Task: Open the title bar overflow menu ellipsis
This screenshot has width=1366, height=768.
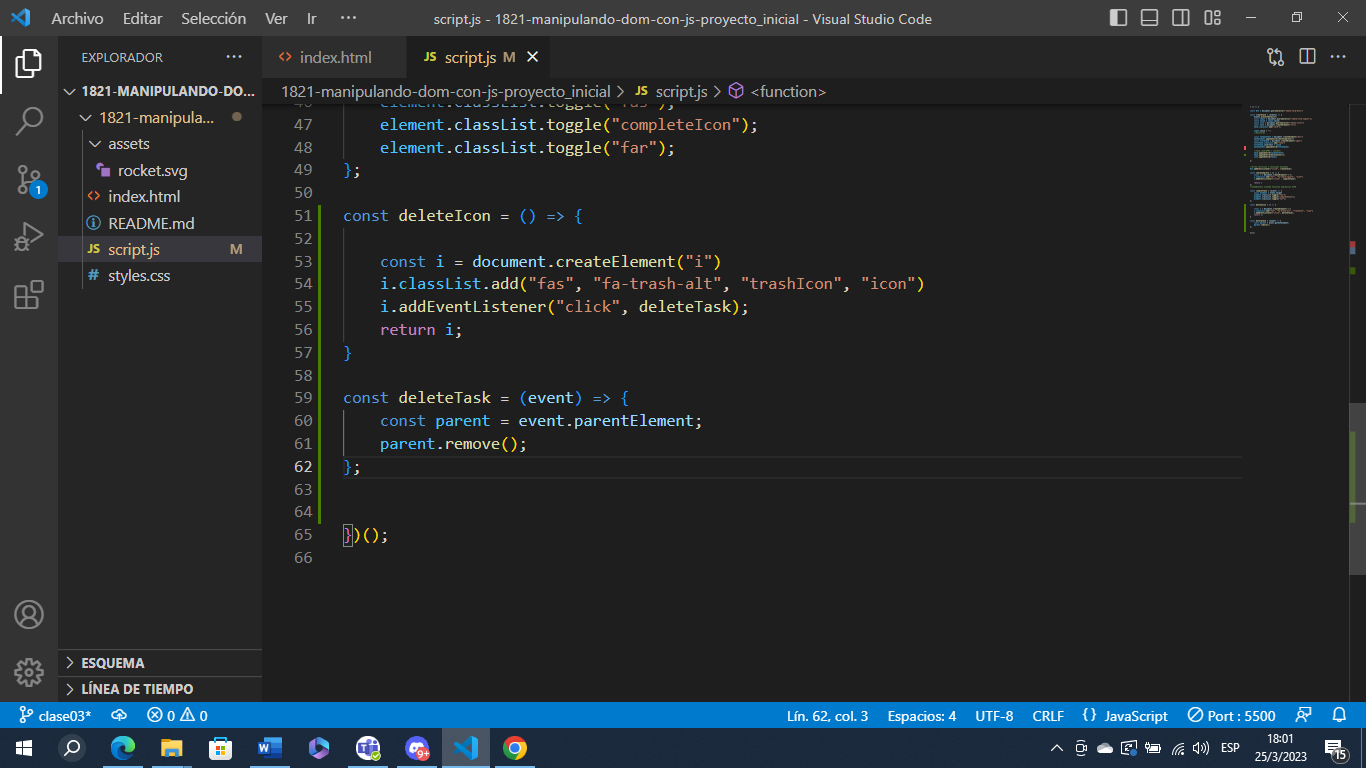Action: click(x=348, y=18)
